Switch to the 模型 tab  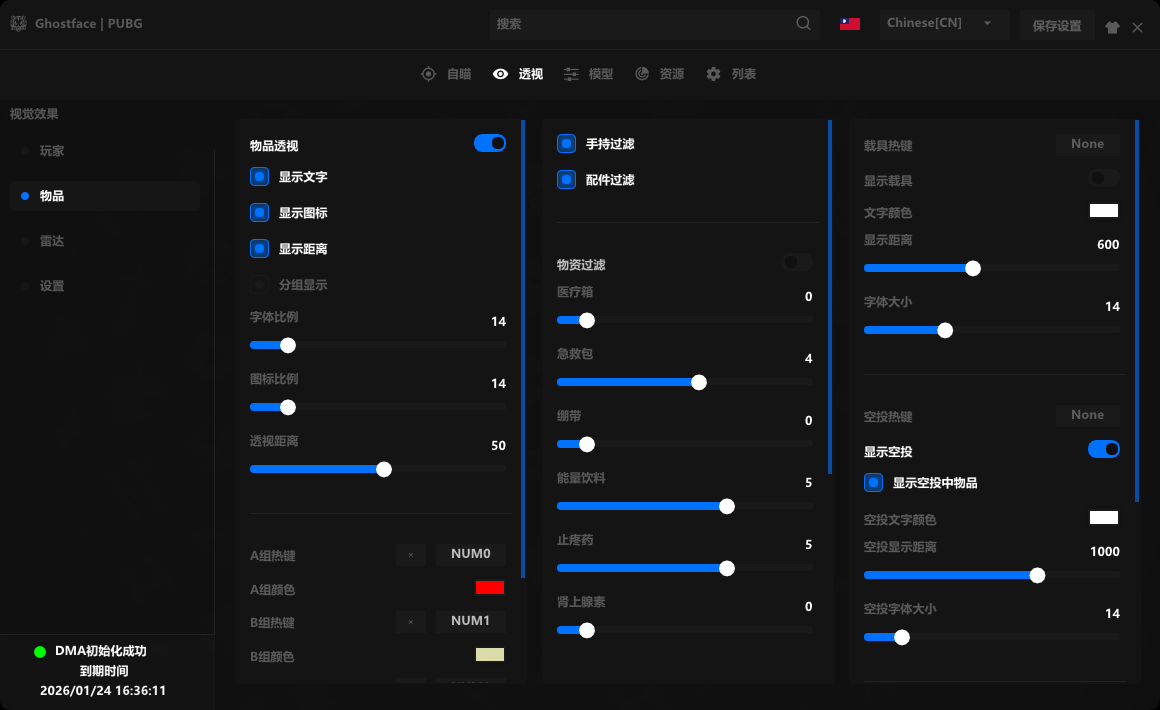(x=589, y=74)
